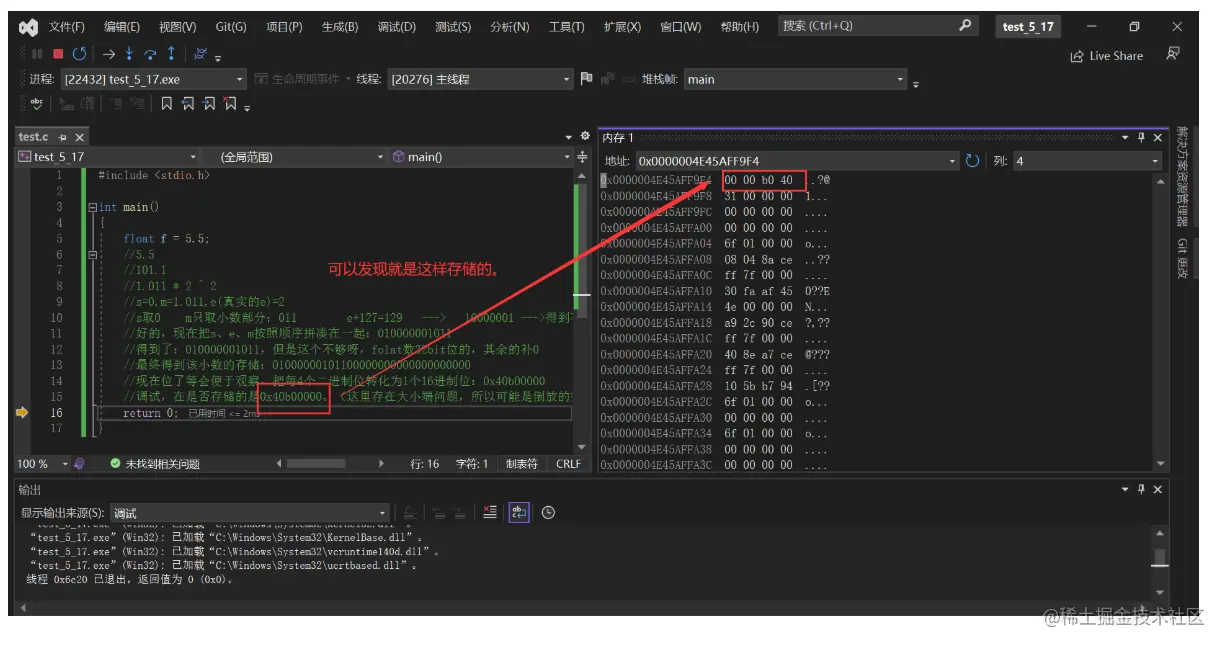Click the feedback icon near Live Share
1224x647 pixels.
pos(1174,54)
